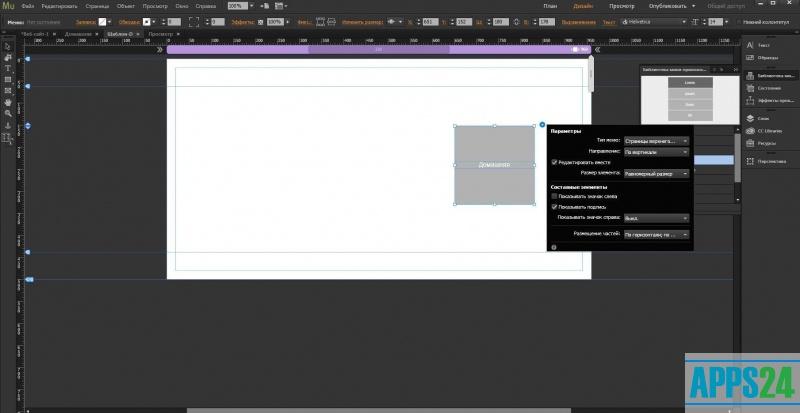This screenshot has height=413, width=800.
Task: Open the Заливка fill color swatch
Action: point(102,20)
